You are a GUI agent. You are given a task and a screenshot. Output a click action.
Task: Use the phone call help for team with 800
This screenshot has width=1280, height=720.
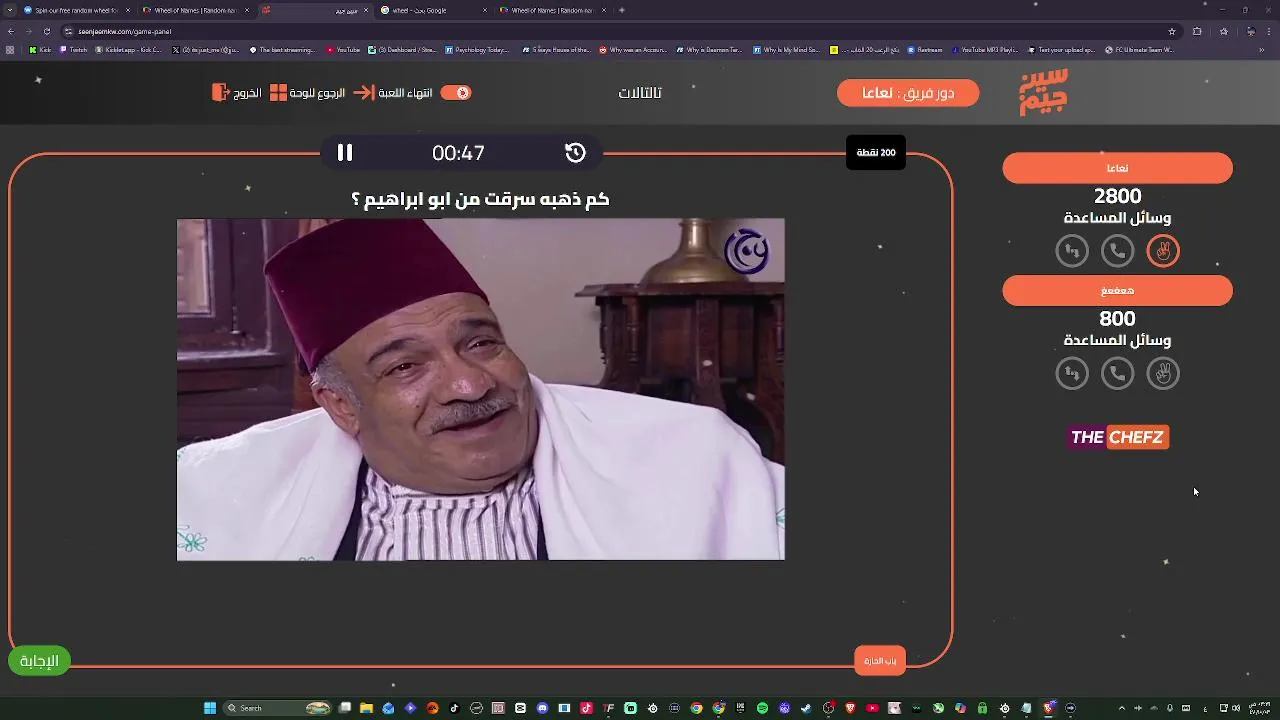(1117, 374)
